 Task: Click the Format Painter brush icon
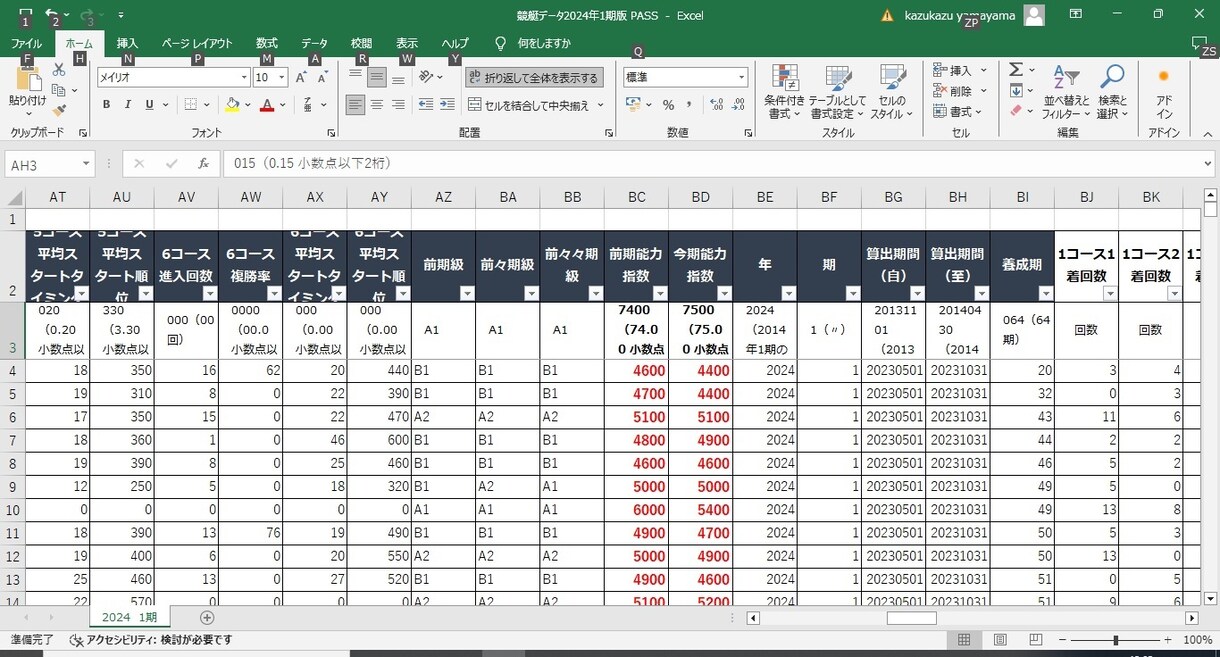[x=59, y=111]
